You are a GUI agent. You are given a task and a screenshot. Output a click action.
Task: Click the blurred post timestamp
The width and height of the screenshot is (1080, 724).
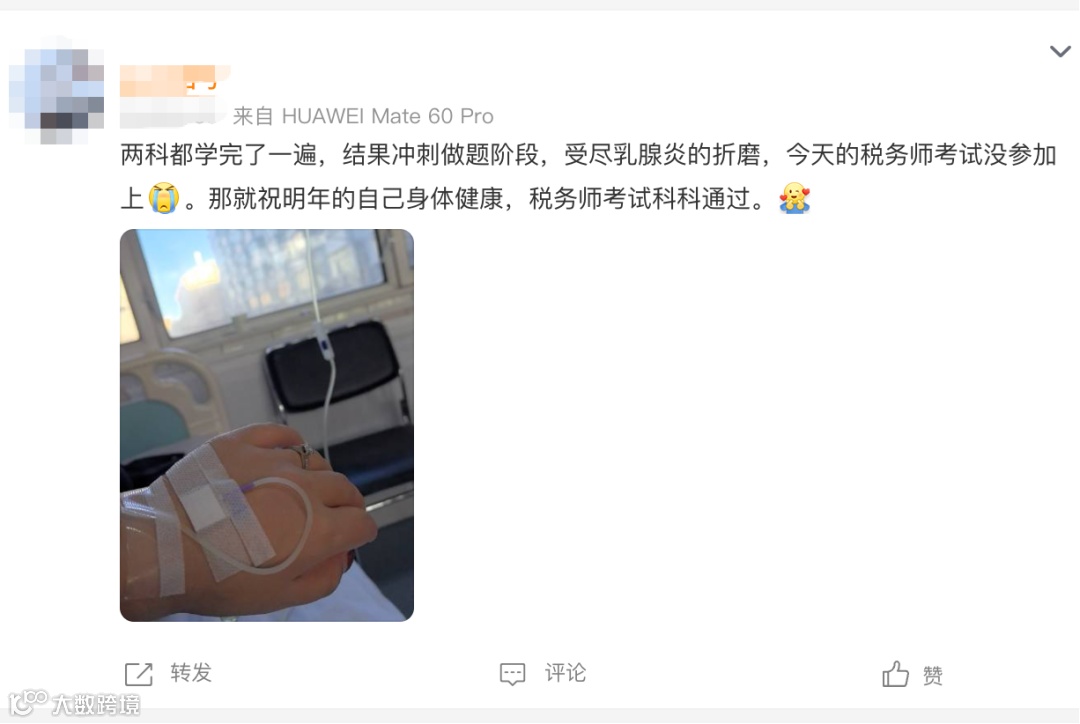[x=172, y=114]
